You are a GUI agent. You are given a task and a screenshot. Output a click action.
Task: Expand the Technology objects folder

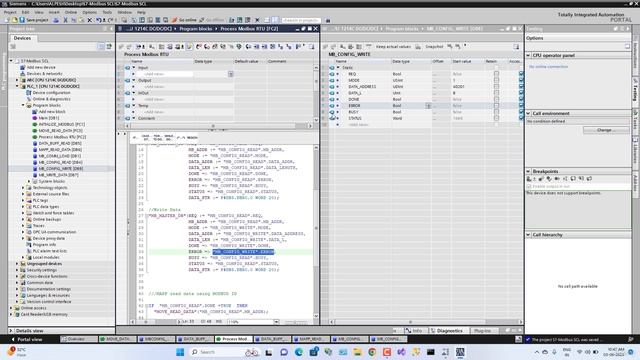pos(23,187)
